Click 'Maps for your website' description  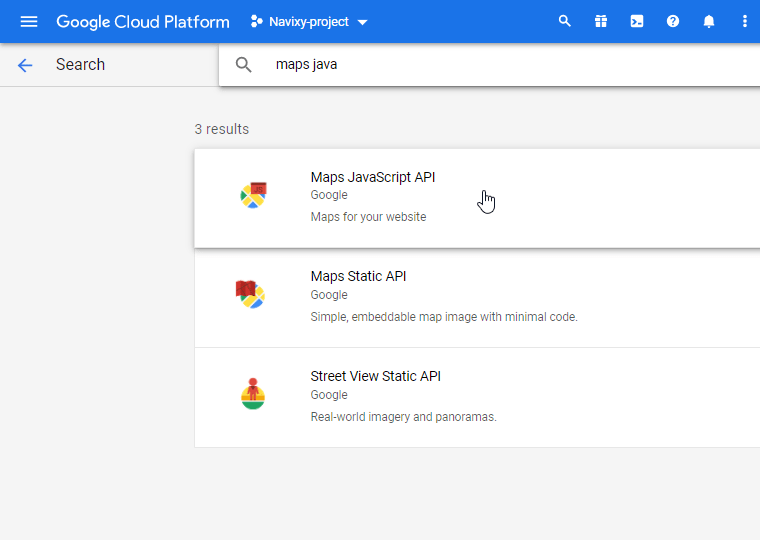pyautogui.click(x=368, y=217)
